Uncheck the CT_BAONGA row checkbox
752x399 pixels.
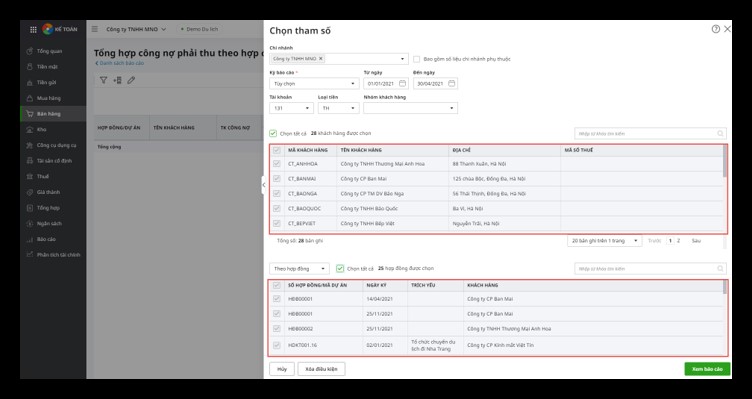277,194
